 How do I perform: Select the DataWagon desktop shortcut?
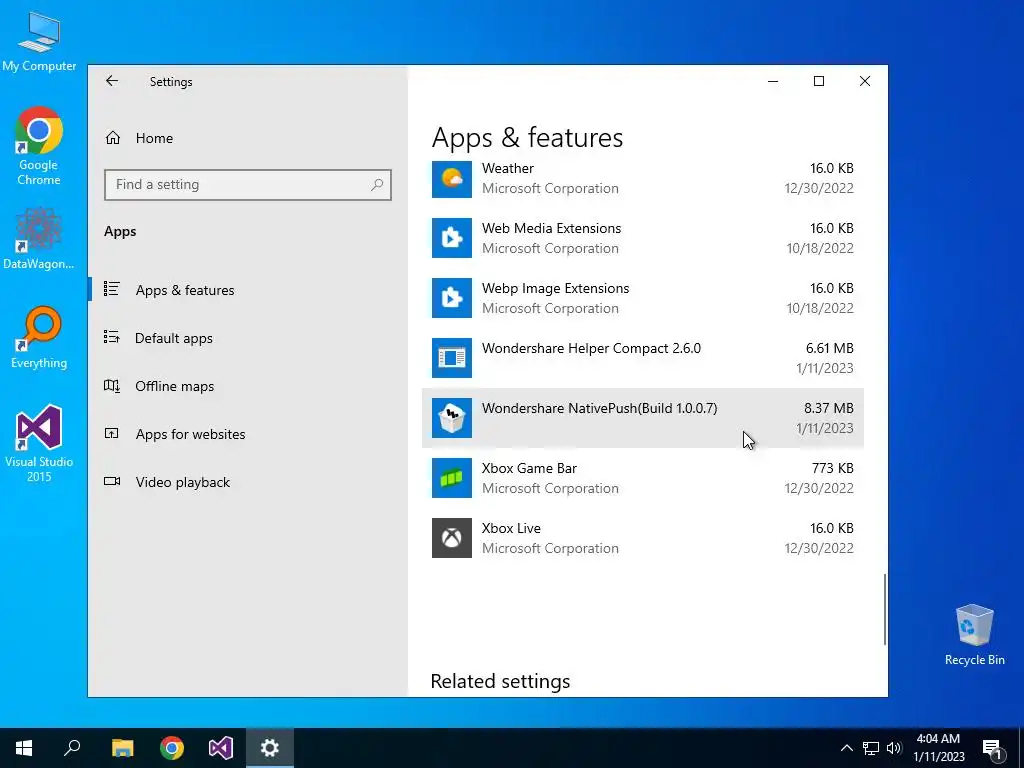39,238
